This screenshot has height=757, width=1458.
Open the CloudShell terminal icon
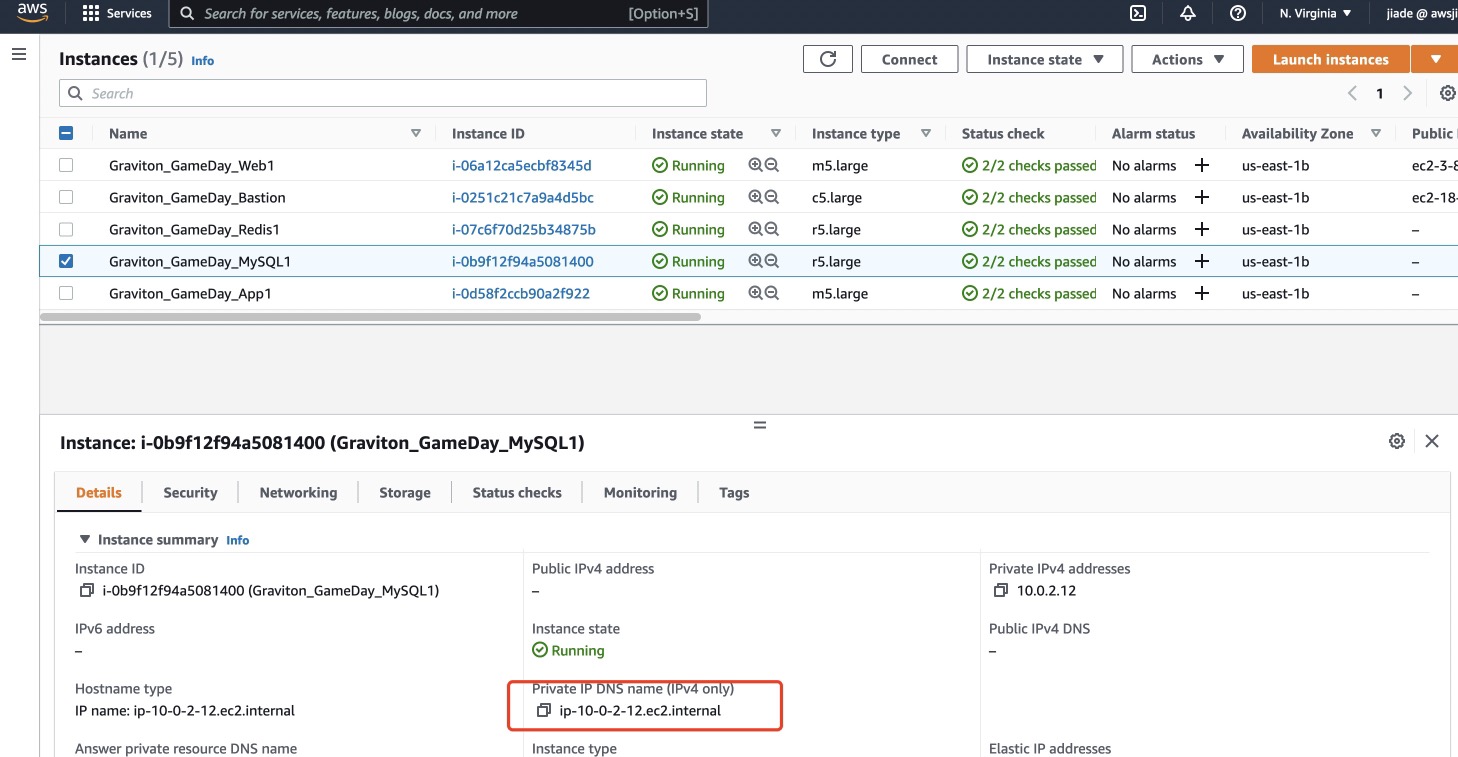[1138, 14]
